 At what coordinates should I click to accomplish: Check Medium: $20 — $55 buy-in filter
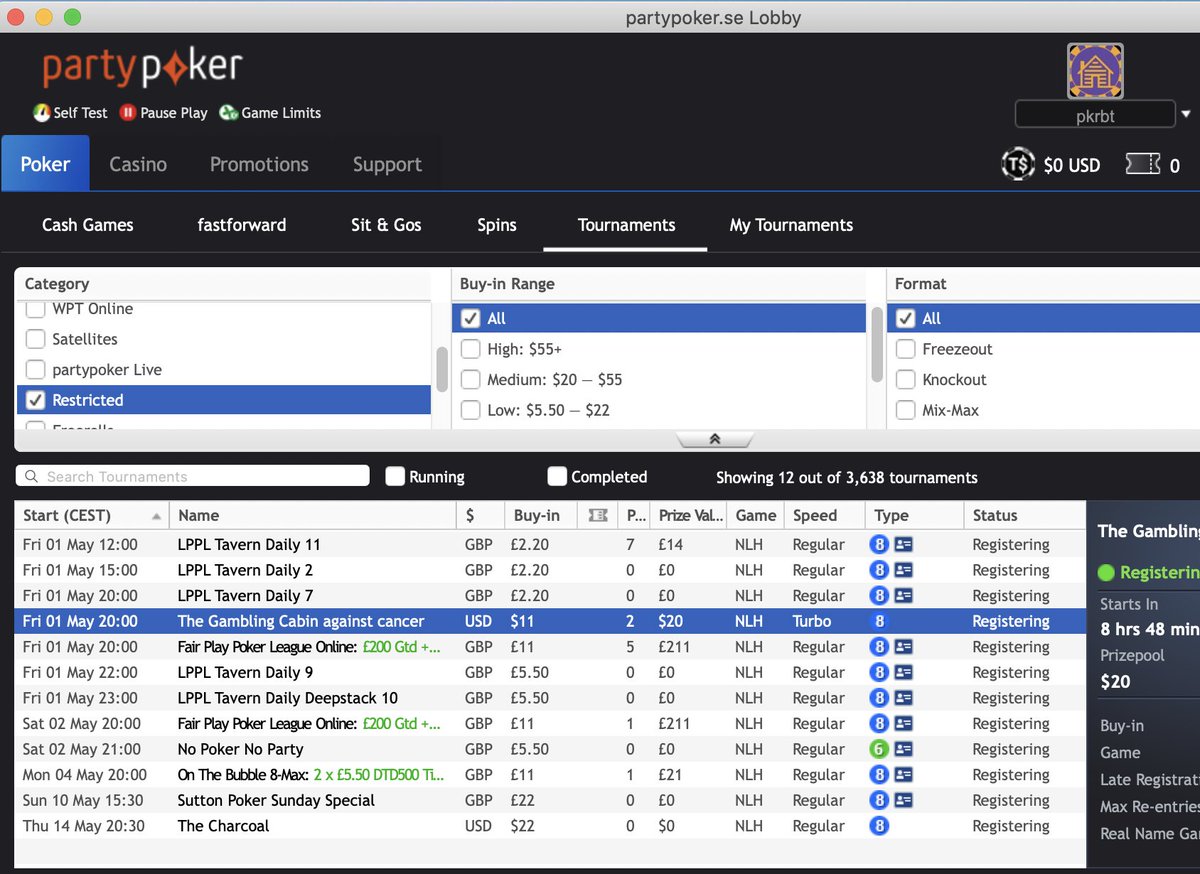pyautogui.click(x=470, y=379)
